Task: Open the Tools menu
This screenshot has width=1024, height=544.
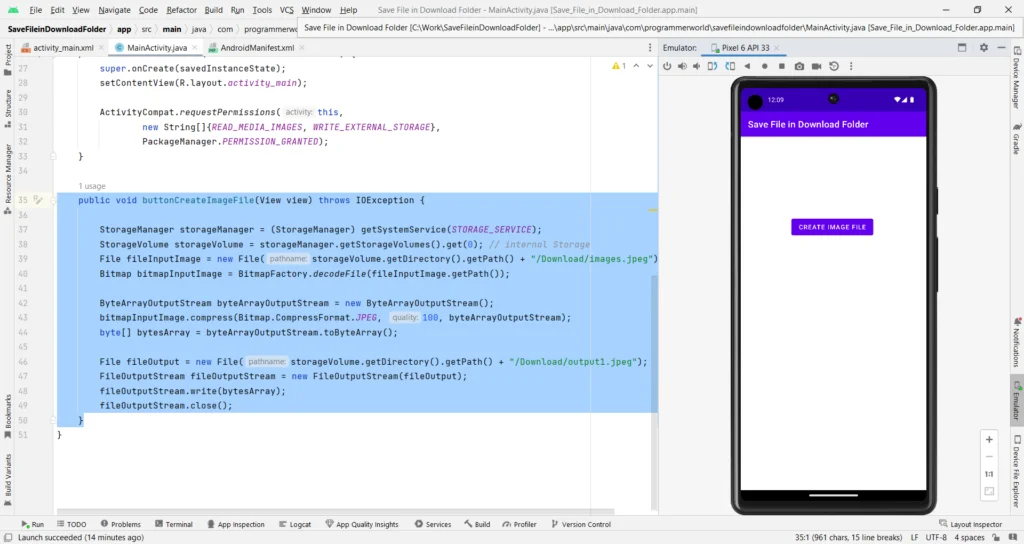Action: (x=262, y=10)
